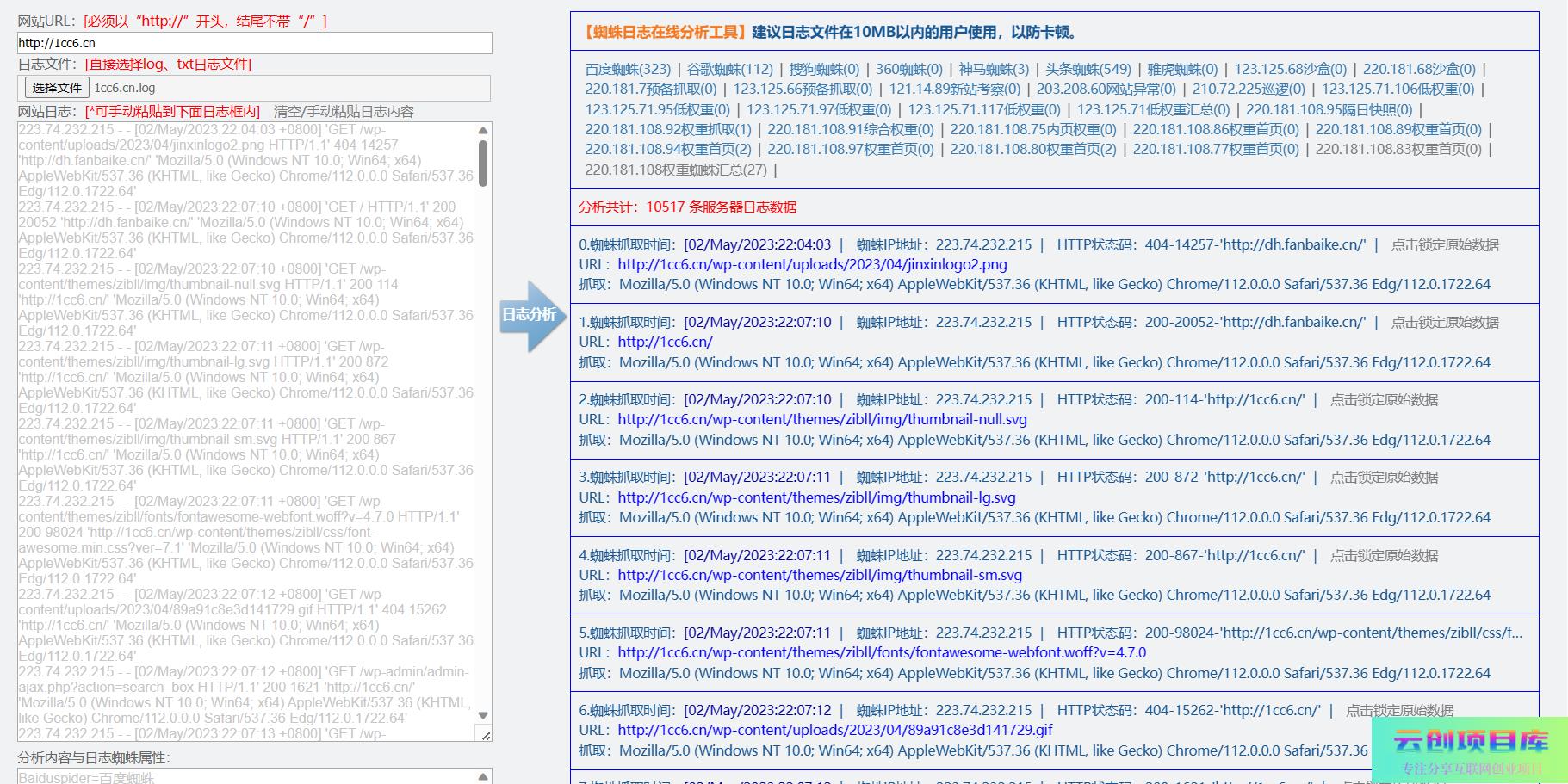Viewport: 1568px width, 784px height.
Task: Click the up arrow of log textarea scrollbar
Action: click(x=483, y=131)
